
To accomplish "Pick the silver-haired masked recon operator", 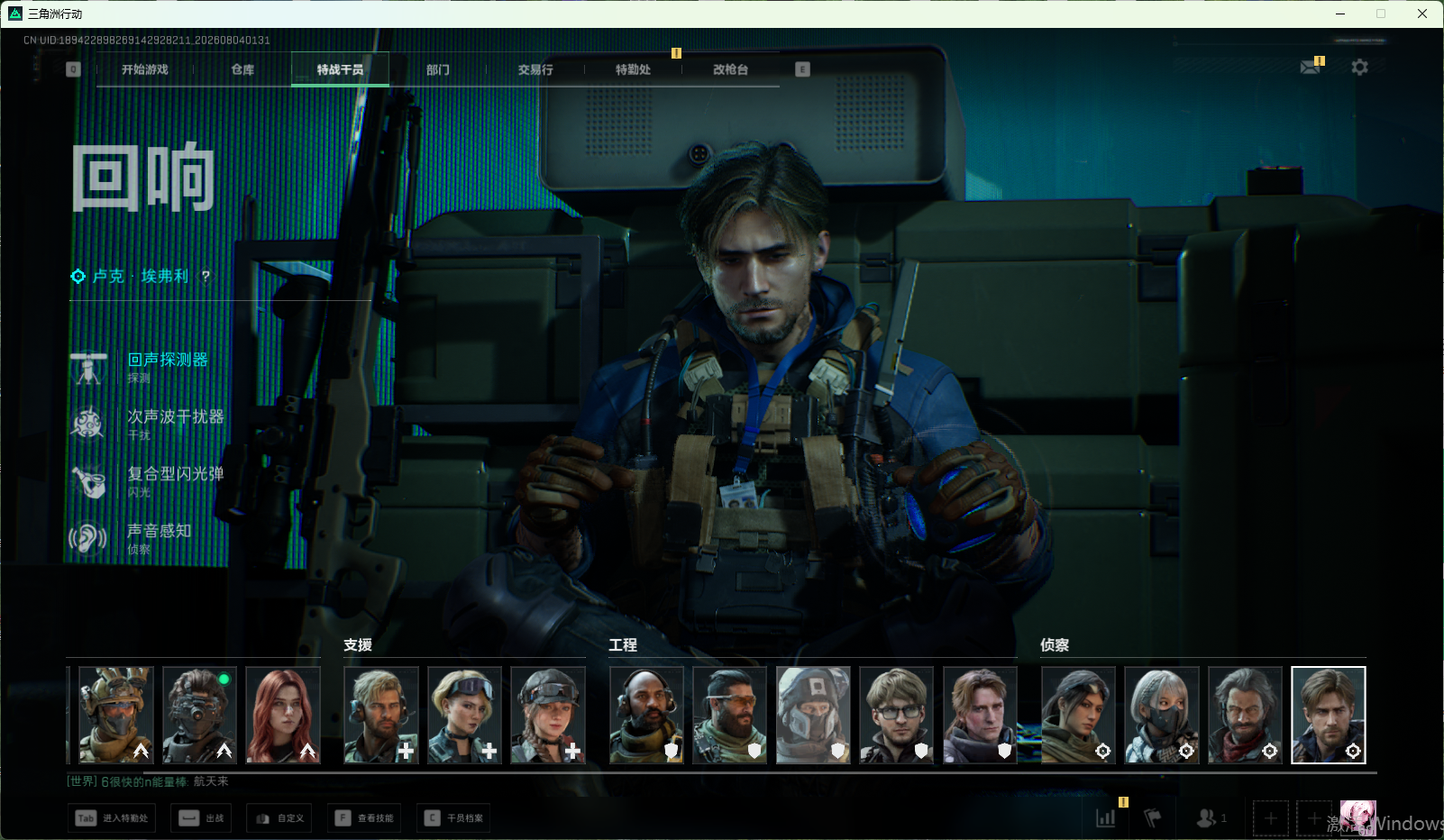I will tap(1162, 715).
